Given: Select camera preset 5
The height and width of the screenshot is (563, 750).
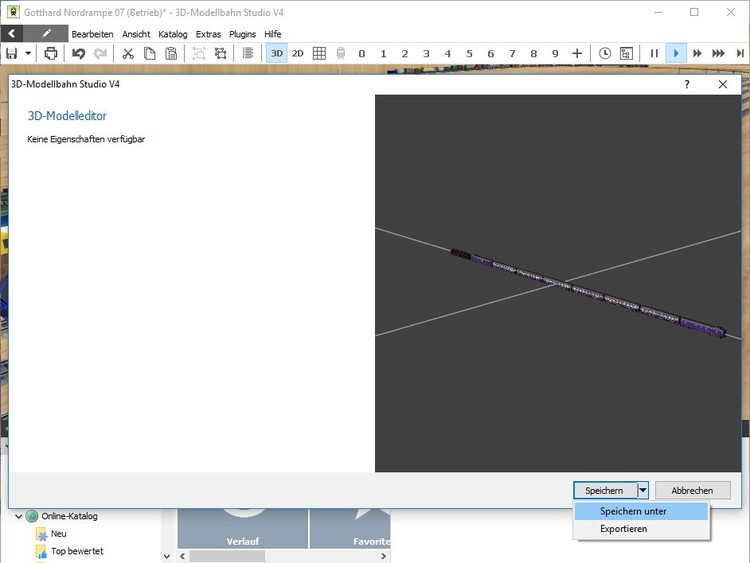Looking at the screenshot, I should pos(469,54).
